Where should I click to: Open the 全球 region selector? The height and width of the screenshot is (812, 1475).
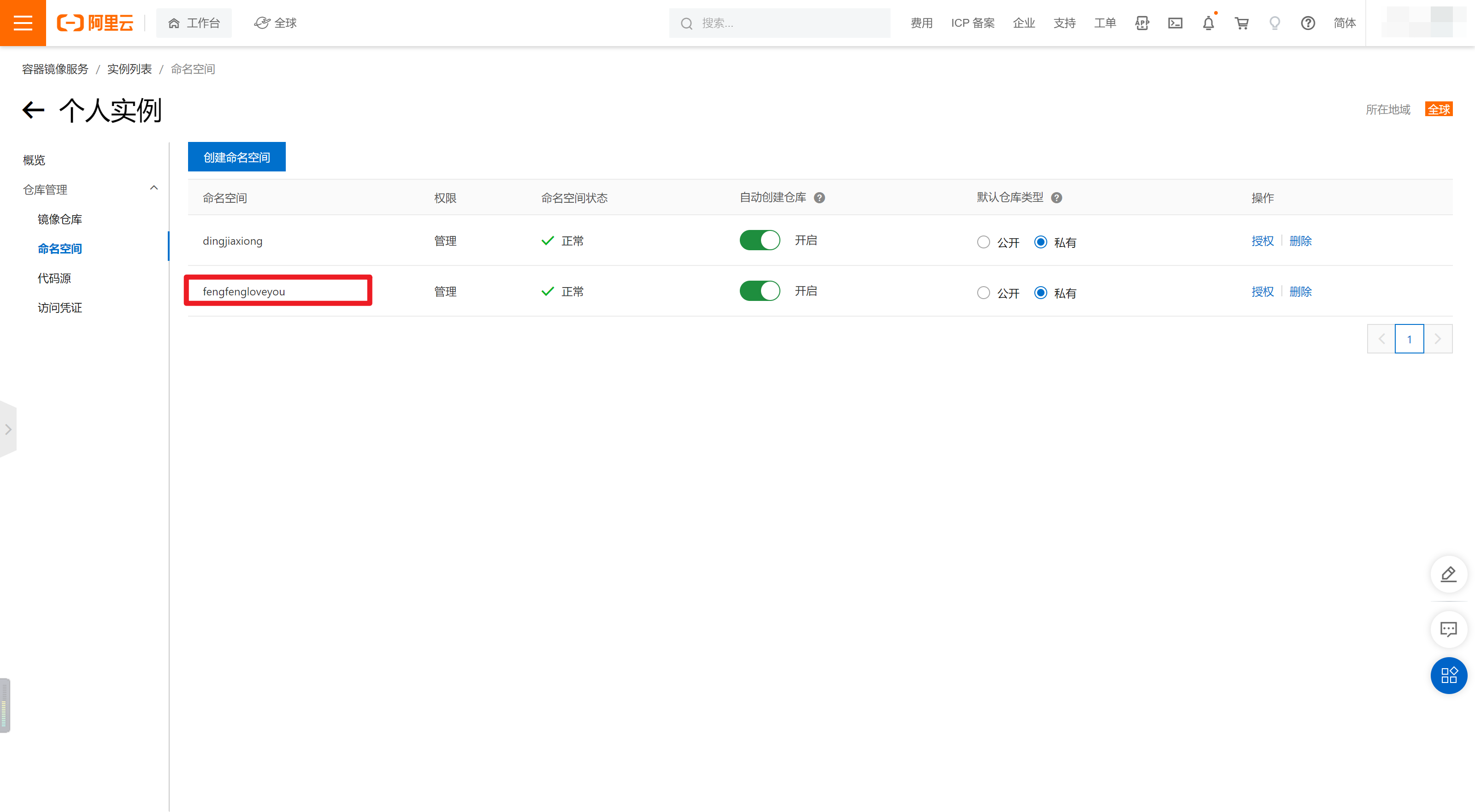[x=276, y=23]
